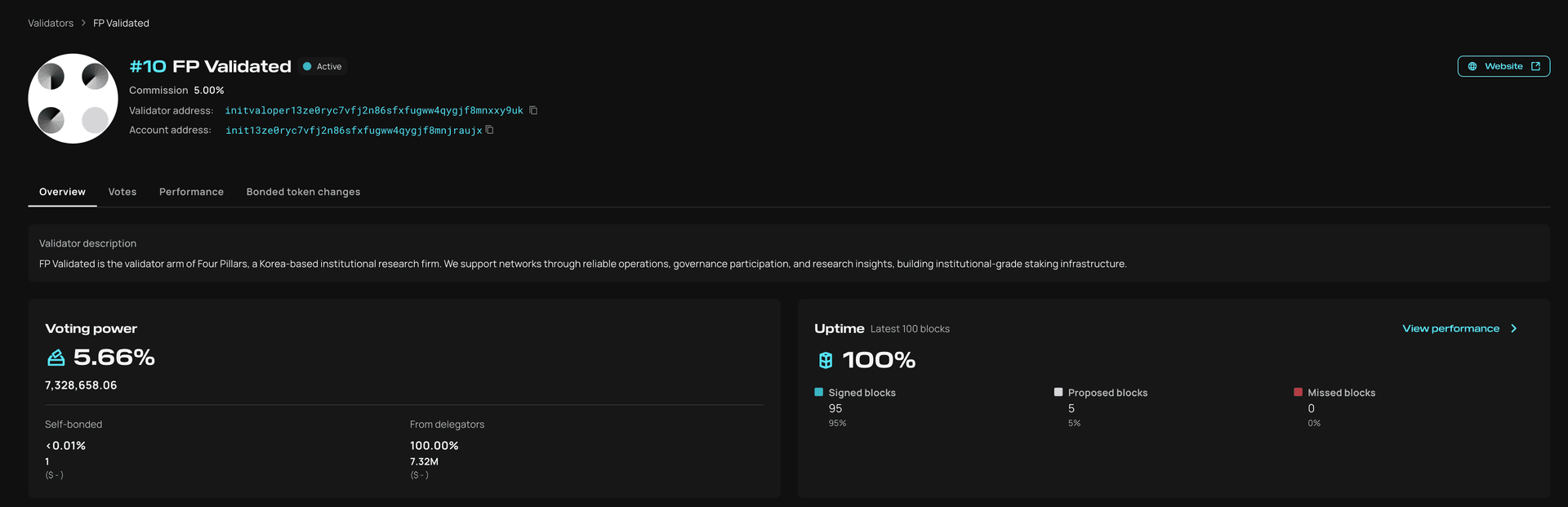Image resolution: width=1568 pixels, height=507 pixels.
Task: Click the Latest 100 blocks label
Action: point(910,329)
